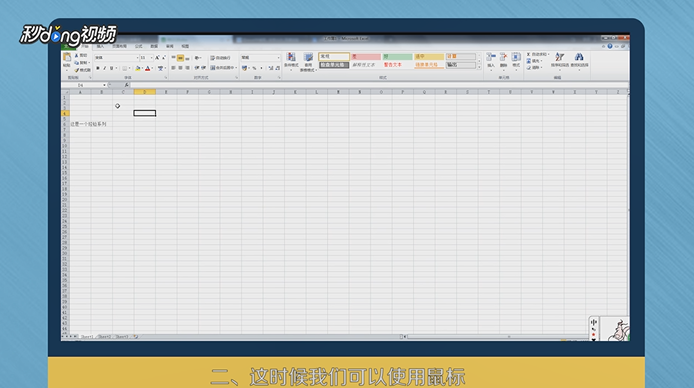Switch to the 数据 (Data) tab
This screenshot has width=694, height=388.
pos(154,46)
